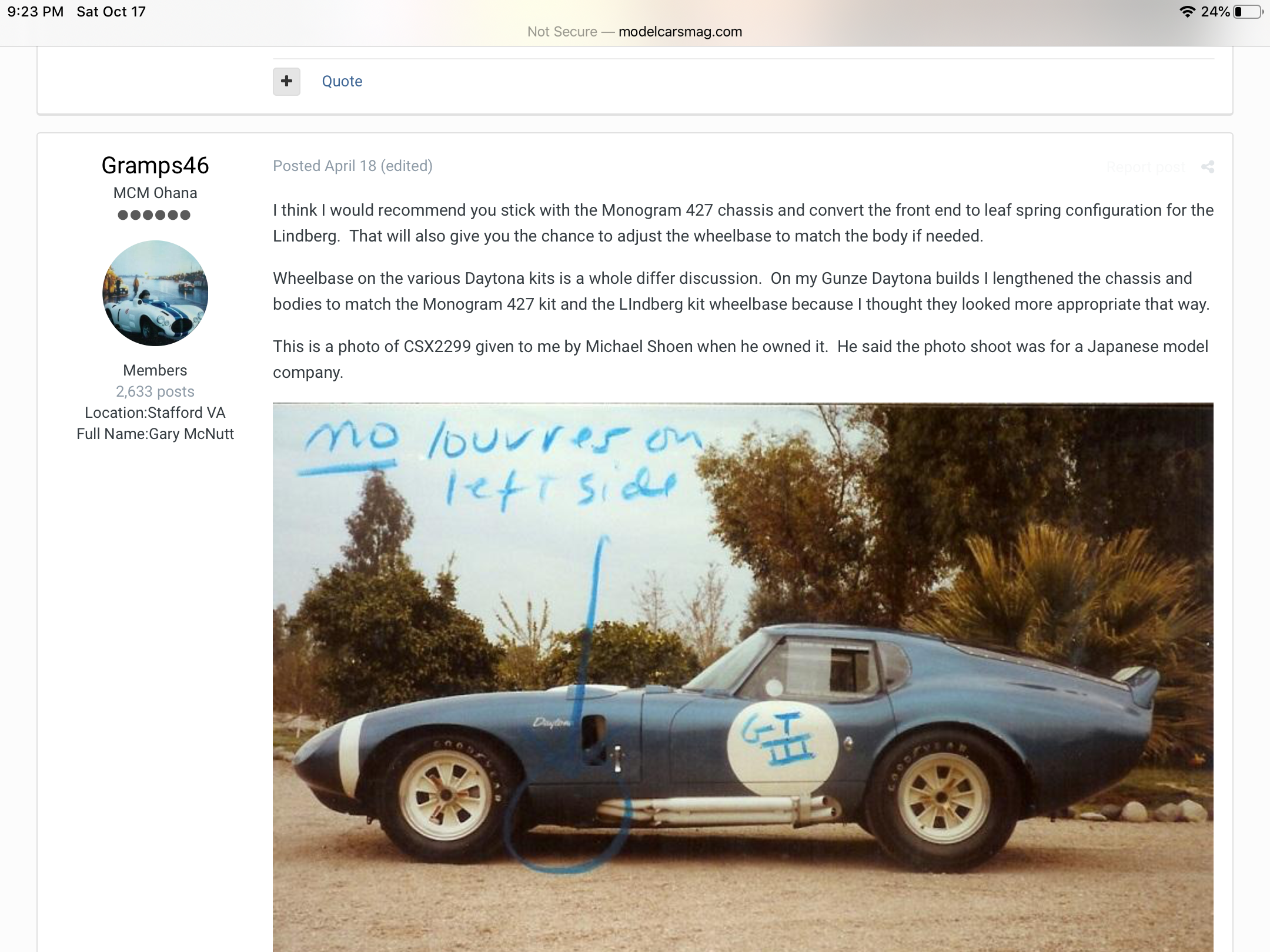Tap the 24% battery percentage
Image resolution: width=1270 pixels, height=952 pixels.
pos(1215,12)
